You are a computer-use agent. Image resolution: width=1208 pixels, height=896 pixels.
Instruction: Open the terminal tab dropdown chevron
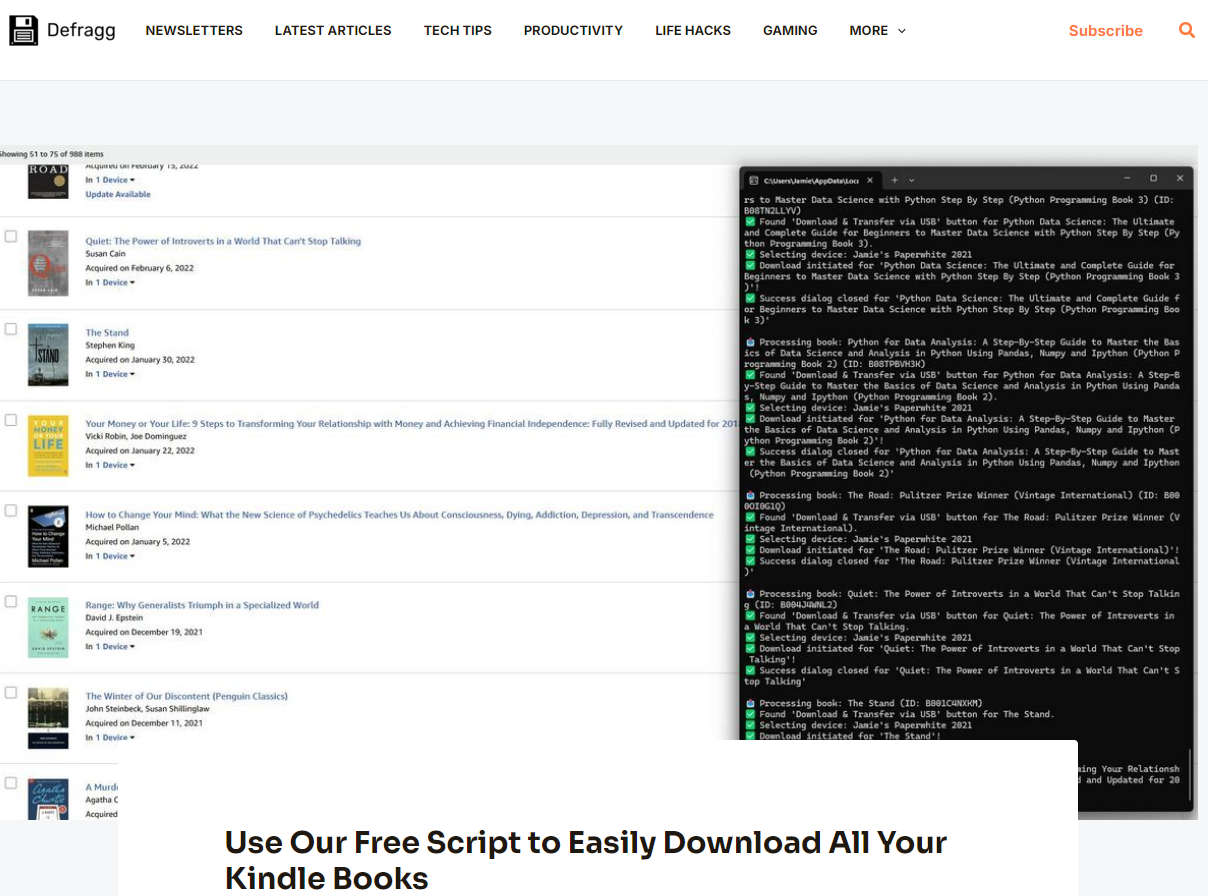(x=911, y=180)
